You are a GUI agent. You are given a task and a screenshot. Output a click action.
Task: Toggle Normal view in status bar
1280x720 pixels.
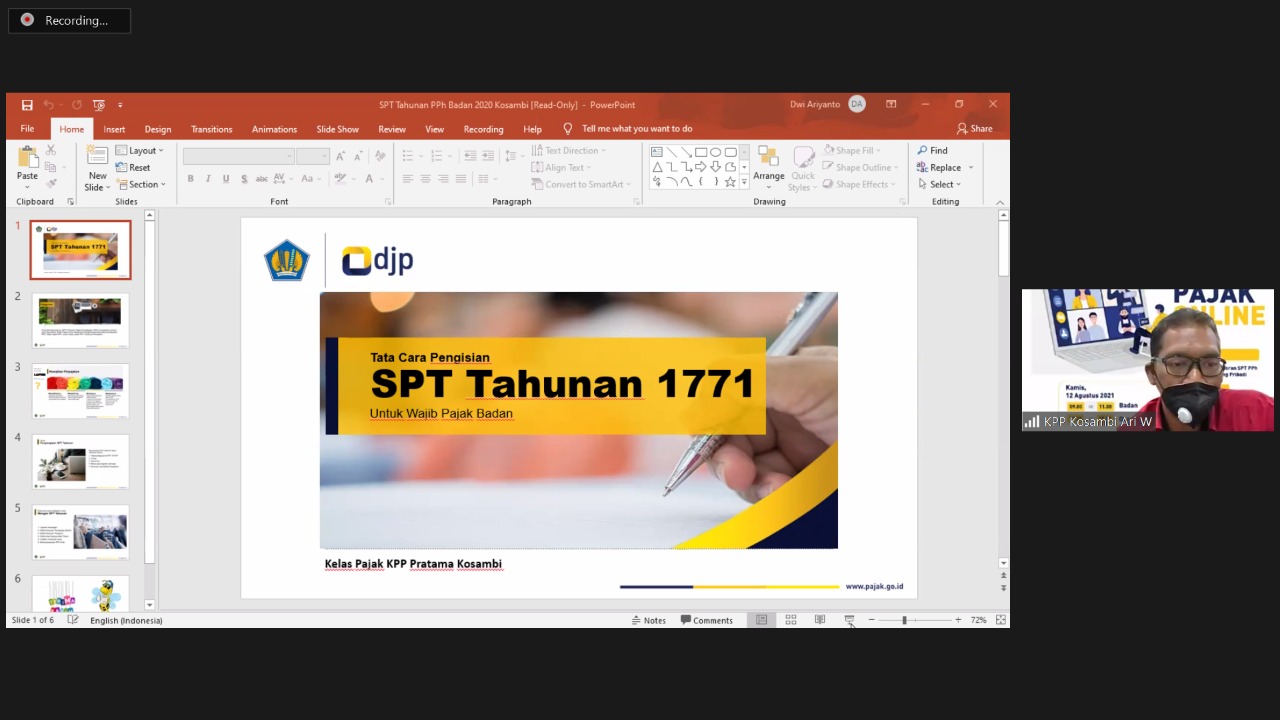(761, 620)
